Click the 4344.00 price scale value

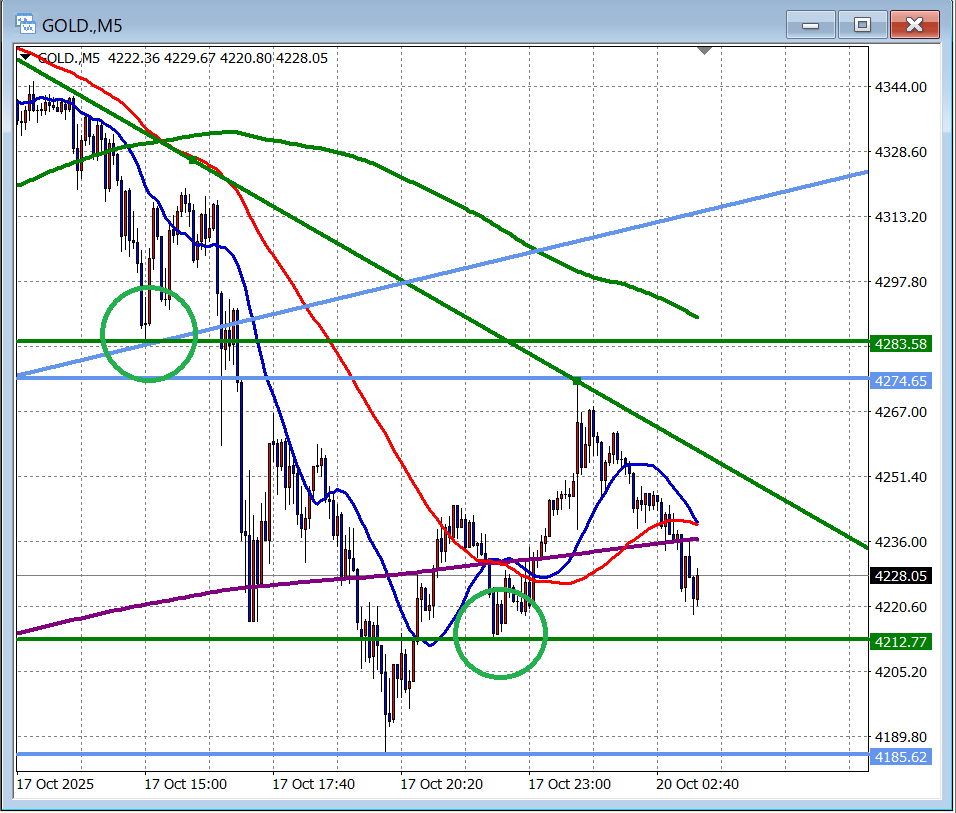pos(901,88)
